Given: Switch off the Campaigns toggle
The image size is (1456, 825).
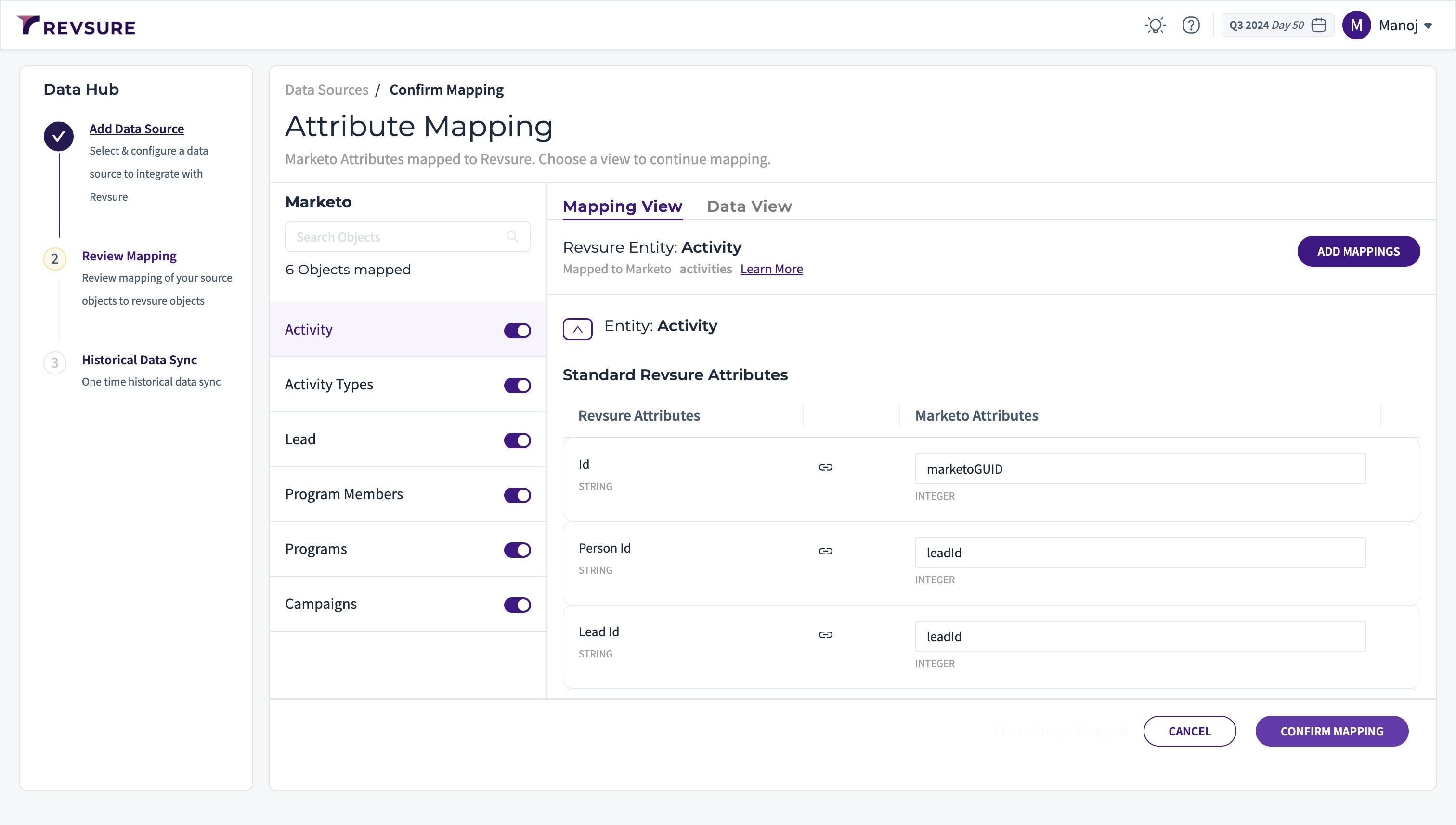Looking at the screenshot, I should pos(517,605).
